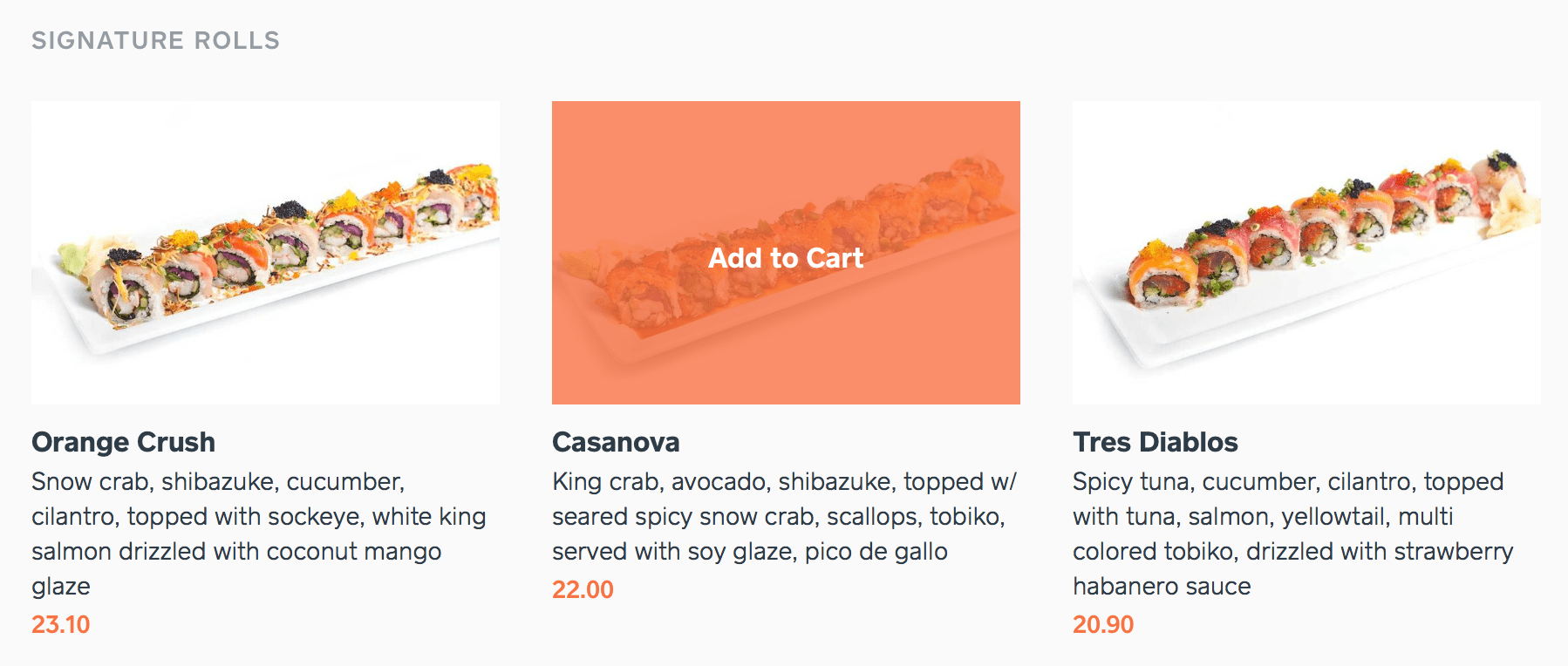
Task: Click the Casanova item image overlay
Action: [x=784, y=252]
